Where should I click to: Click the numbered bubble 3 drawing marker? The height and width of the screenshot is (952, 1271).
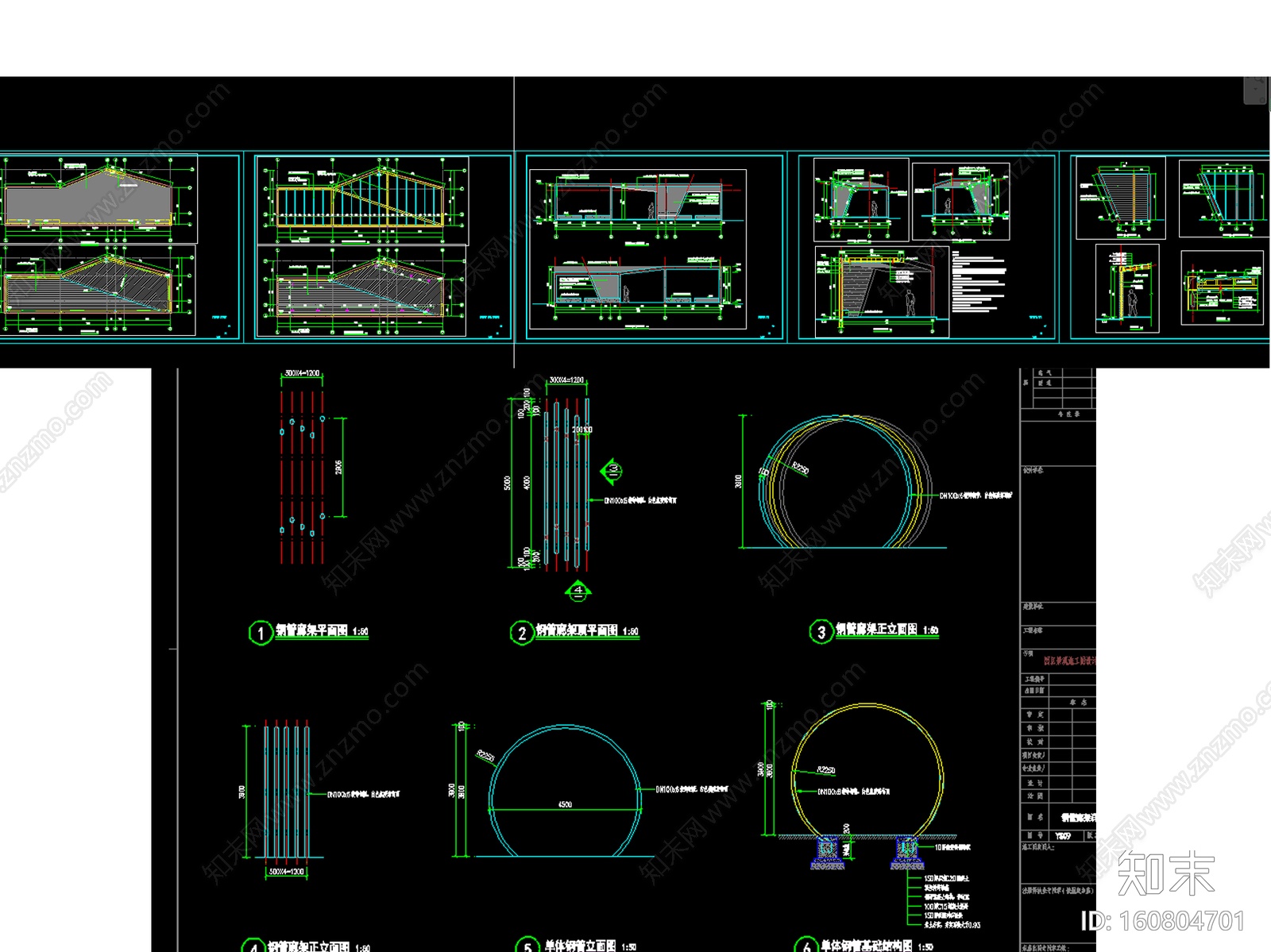821,632
